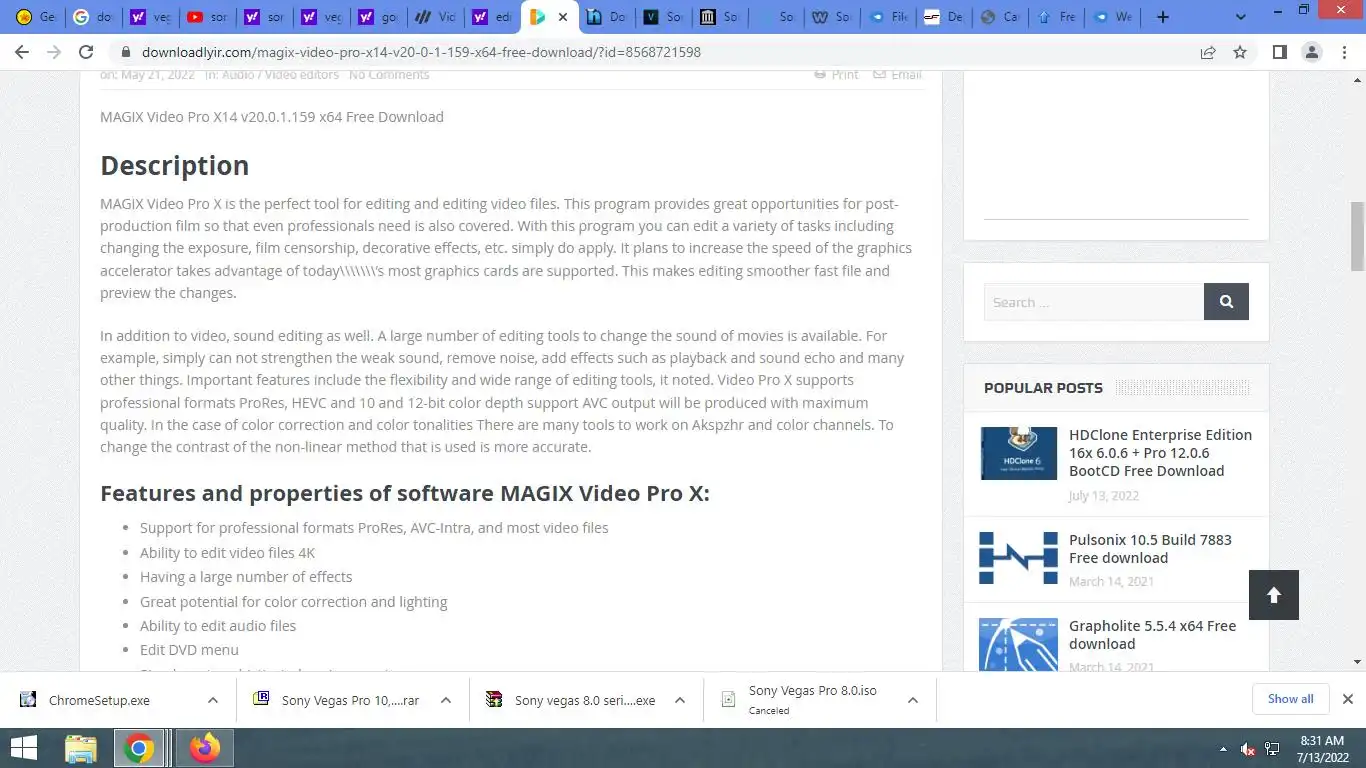Go back to the previous page
This screenshot has height=768, width=1366.
coord(22,52)
